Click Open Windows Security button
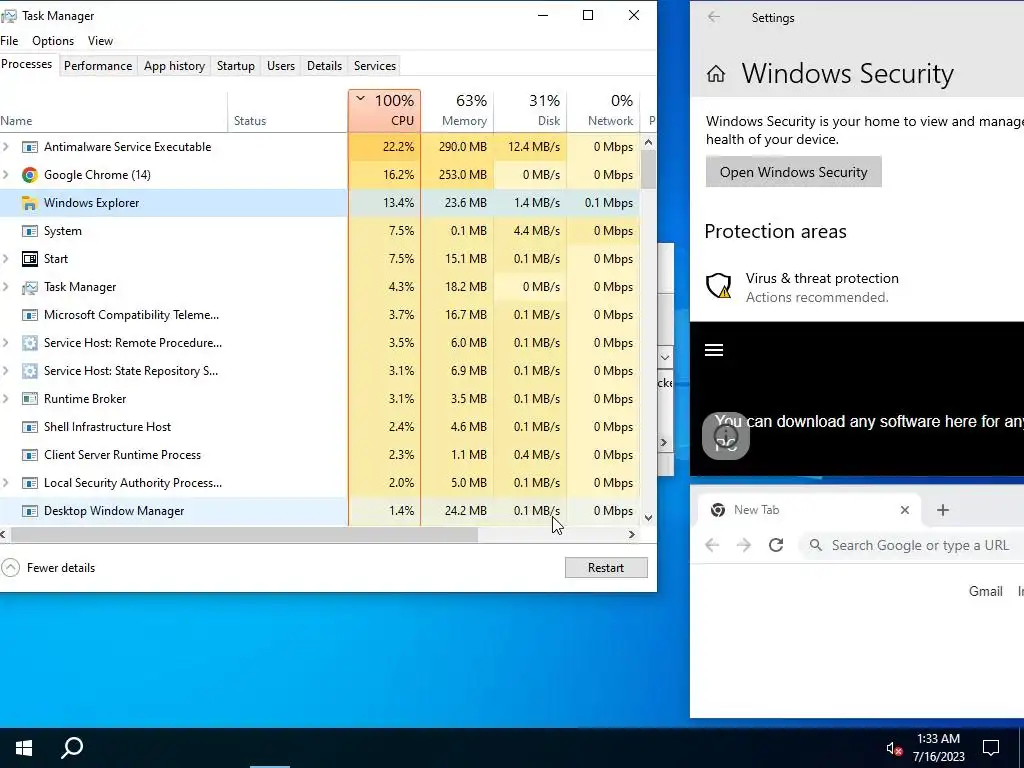 (x=793, y=172)
